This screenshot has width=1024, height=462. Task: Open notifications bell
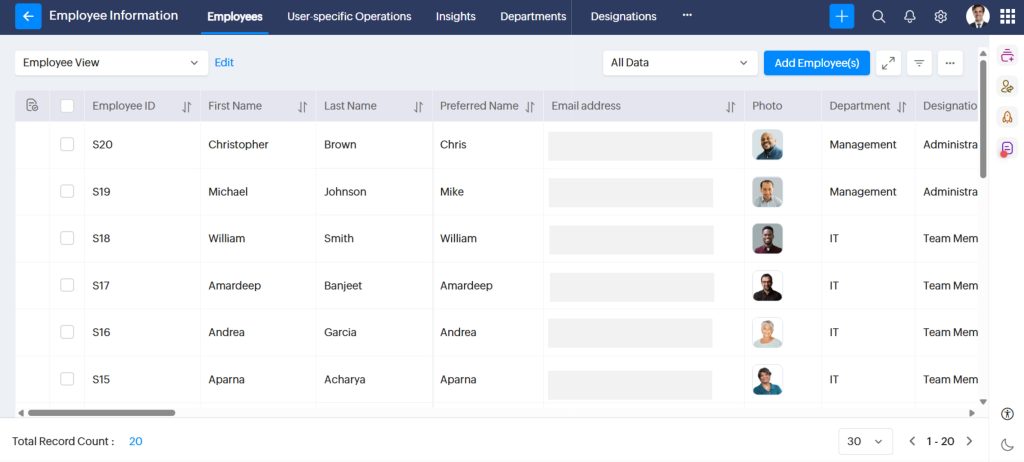[x=910, y=17]
